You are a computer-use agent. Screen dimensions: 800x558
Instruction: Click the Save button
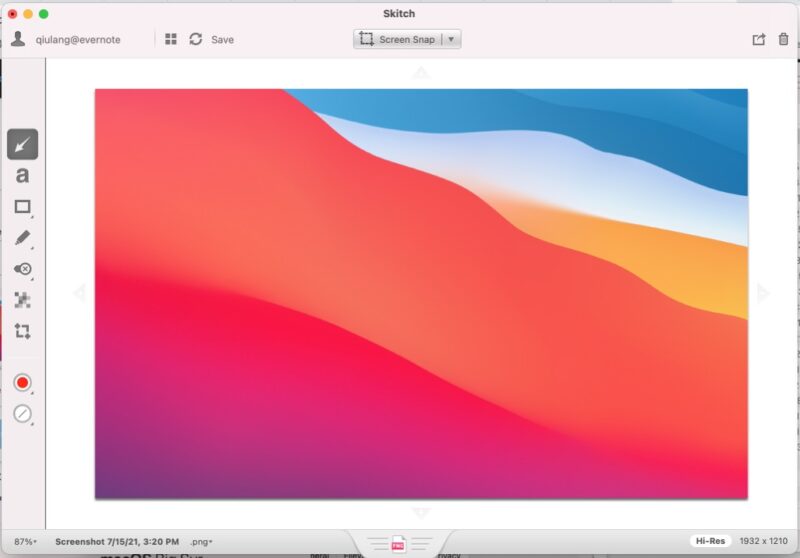click(x=222, y=39)
